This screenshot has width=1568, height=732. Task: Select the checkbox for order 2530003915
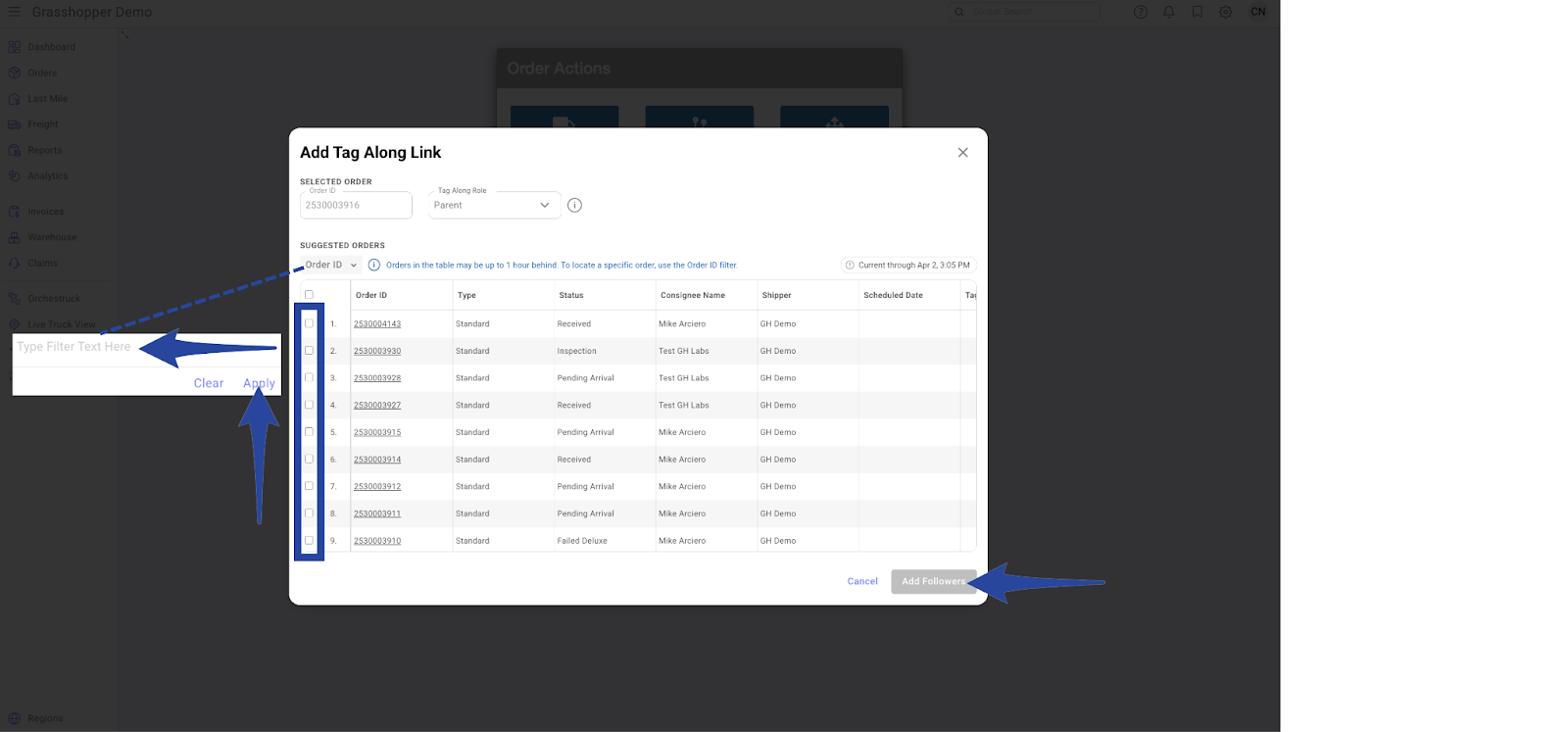[x=309, y=432]
